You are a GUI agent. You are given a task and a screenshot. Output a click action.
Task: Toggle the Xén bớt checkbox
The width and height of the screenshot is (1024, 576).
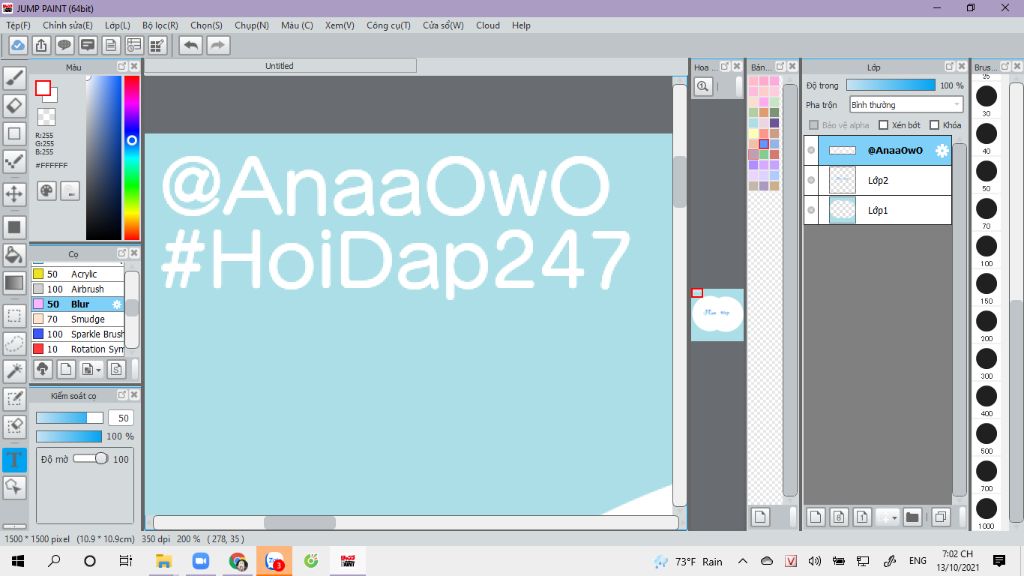884,125
